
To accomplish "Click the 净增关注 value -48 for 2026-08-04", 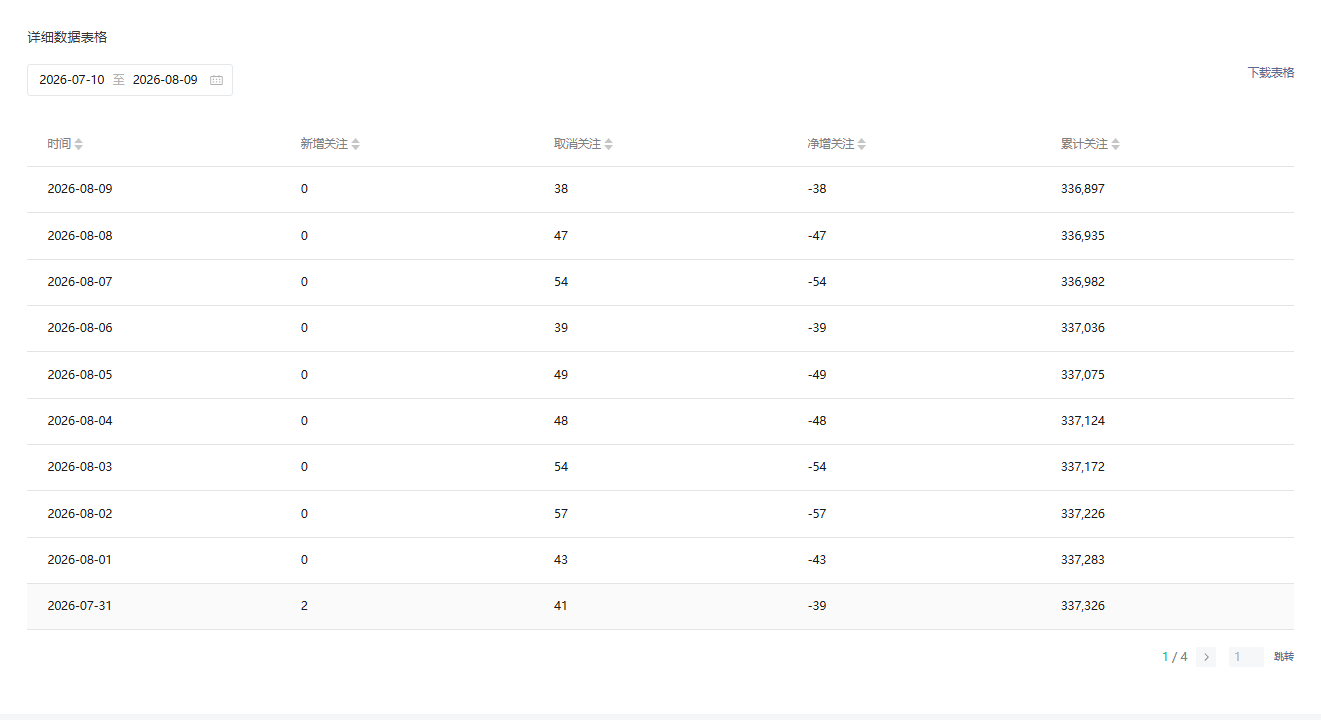I will coord(817,421).
